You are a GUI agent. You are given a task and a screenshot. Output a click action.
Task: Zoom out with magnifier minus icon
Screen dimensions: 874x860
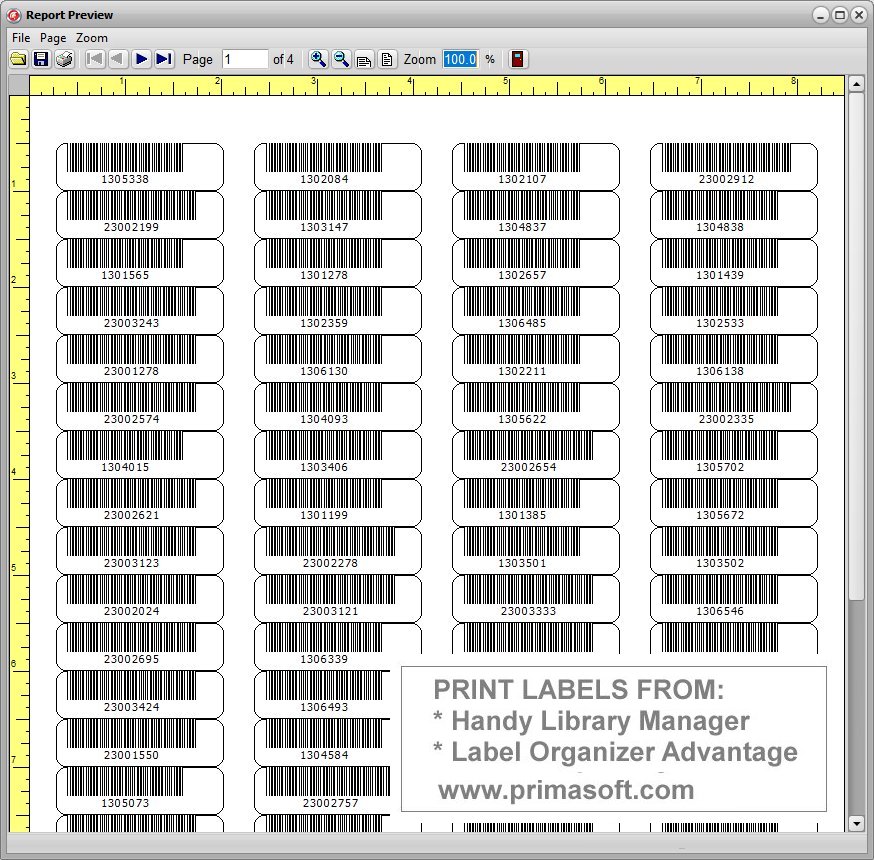pos(341,59)
